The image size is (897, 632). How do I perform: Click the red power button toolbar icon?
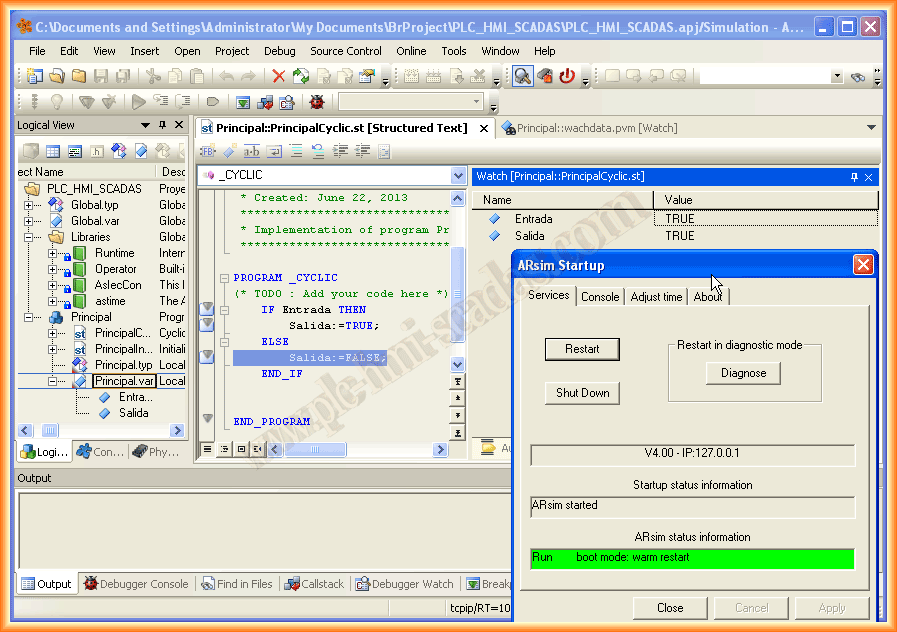click(x=567, y=76)
